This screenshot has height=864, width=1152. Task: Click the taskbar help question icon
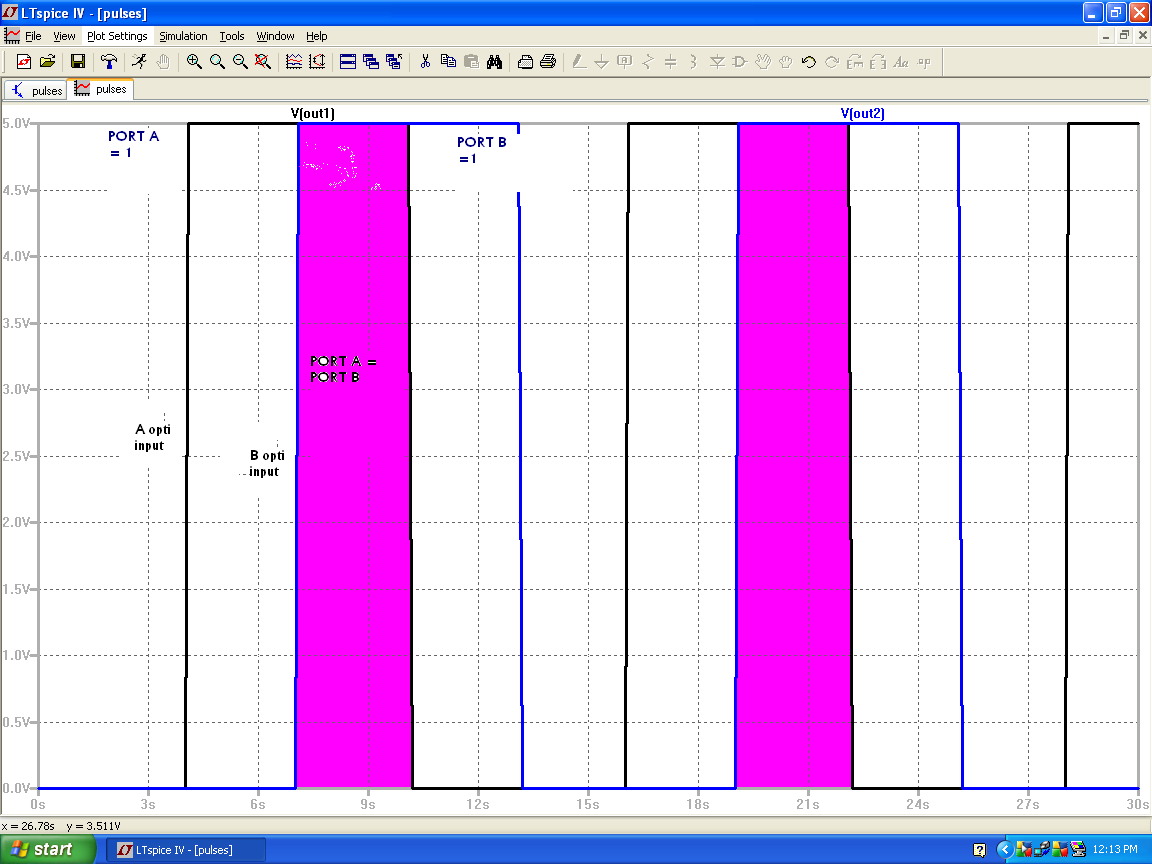click(x=979, y=850)
